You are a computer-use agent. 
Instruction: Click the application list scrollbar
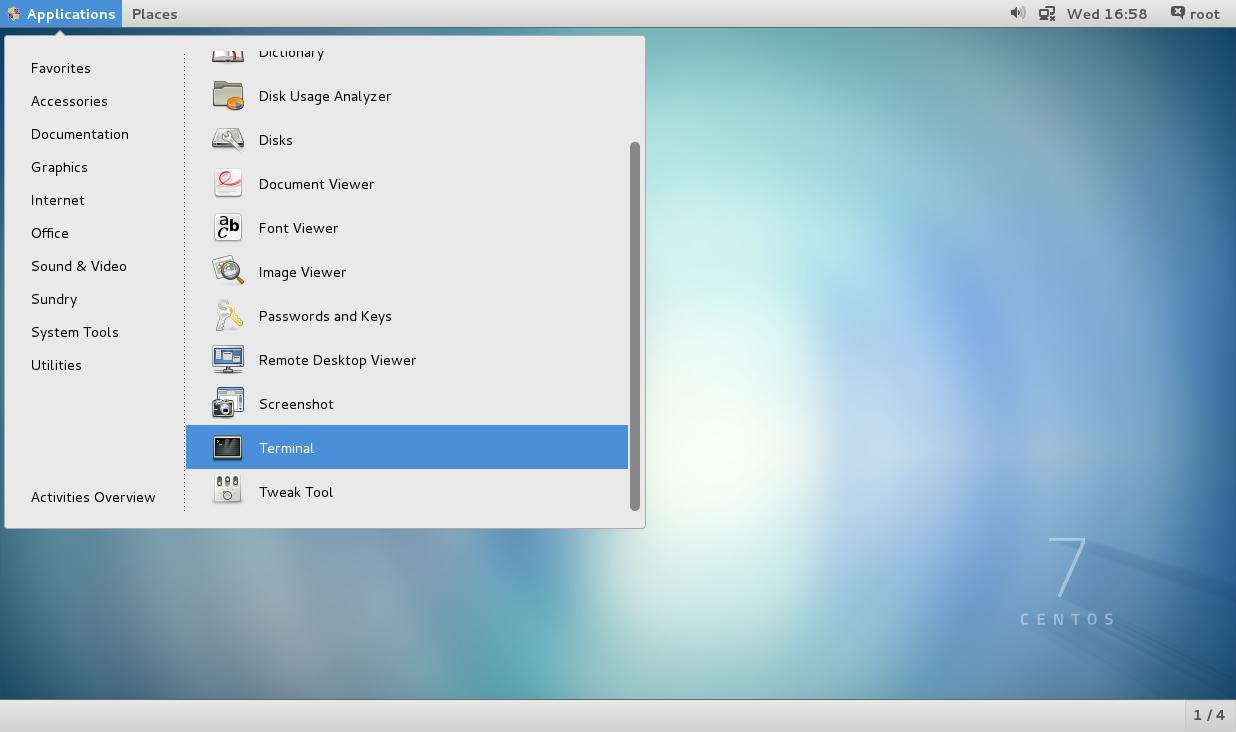pos(635,325)
